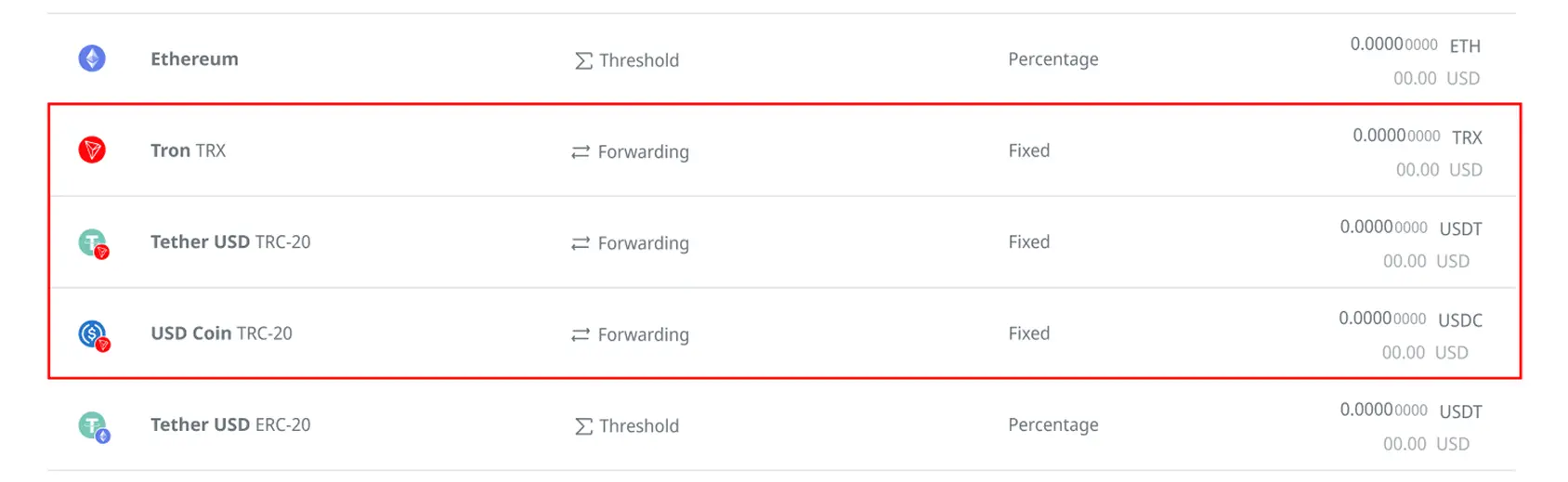Click the USDC balance amount
The height and width of the screenshot is (482, 1568).
pos(1382,319)
